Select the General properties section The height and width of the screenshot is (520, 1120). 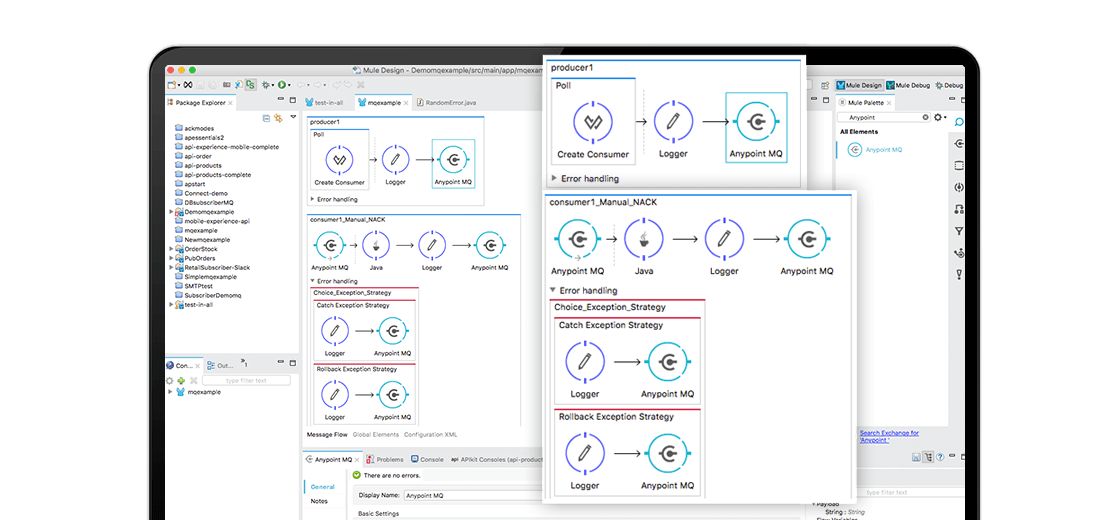[323, 487]
